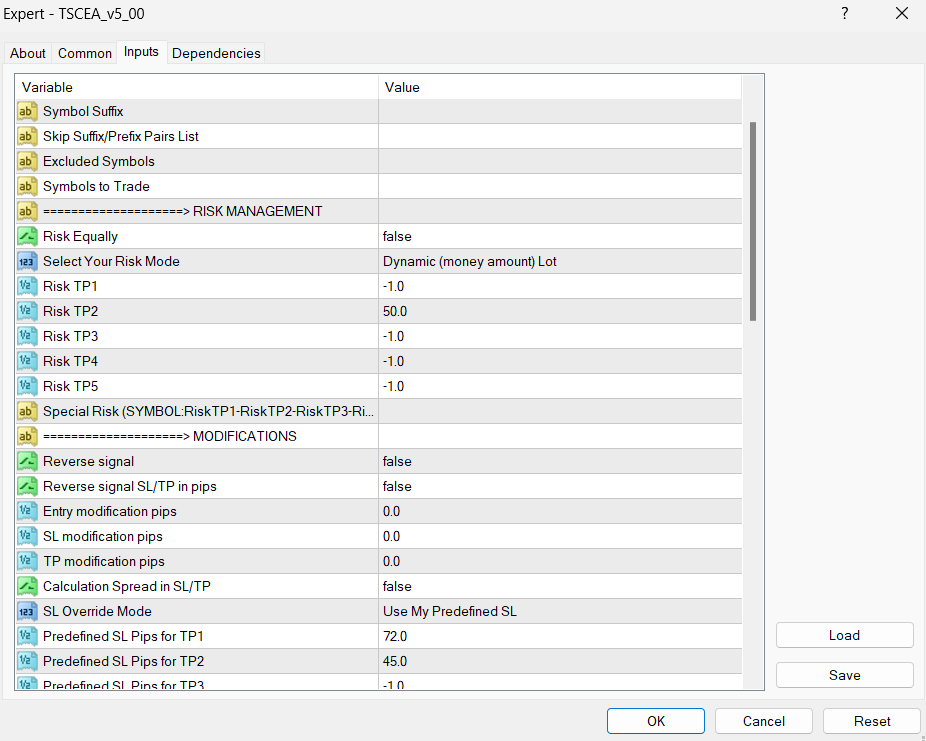Viewport: 926px width, 741px height.
Task: Click the icon next to Special Risk row
Action: pyautogui.click(x=28, y=411)
